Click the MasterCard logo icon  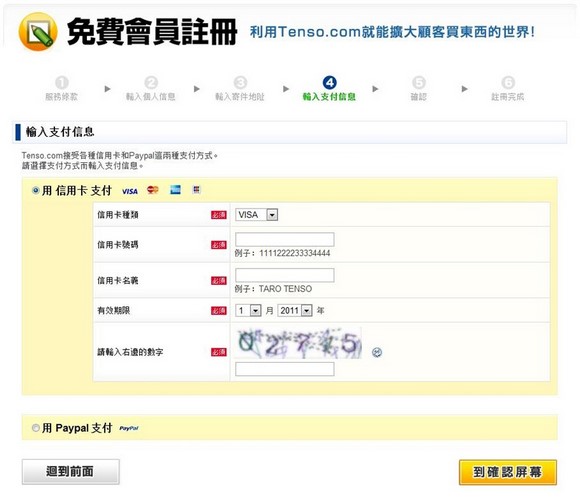(x=153, y=190)
